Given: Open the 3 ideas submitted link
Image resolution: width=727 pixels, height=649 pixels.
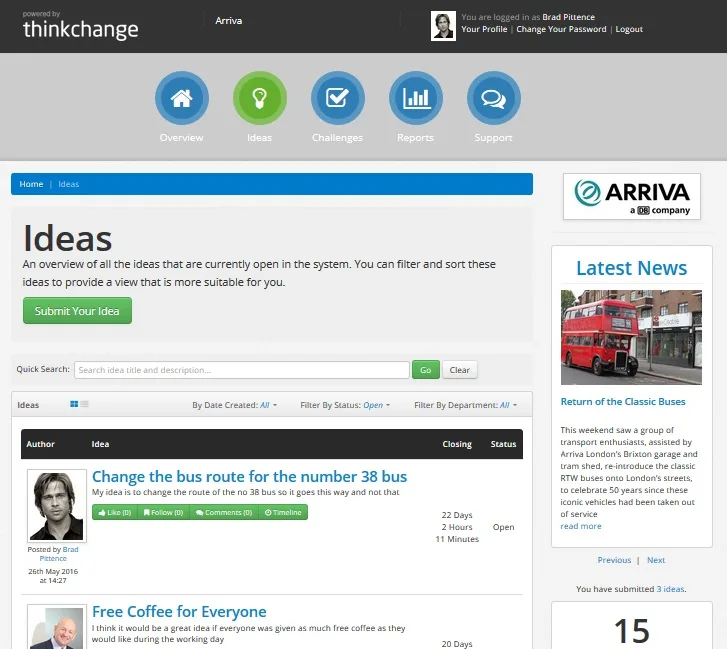Looking at the screenshot, I should pyautogui.click(x=670, y=589).
